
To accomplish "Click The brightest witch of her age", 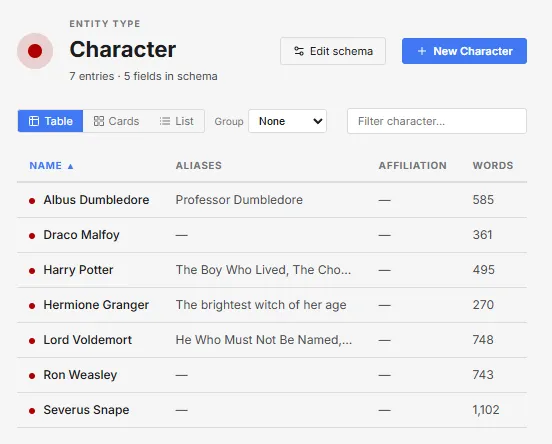I will coord(261,305).
